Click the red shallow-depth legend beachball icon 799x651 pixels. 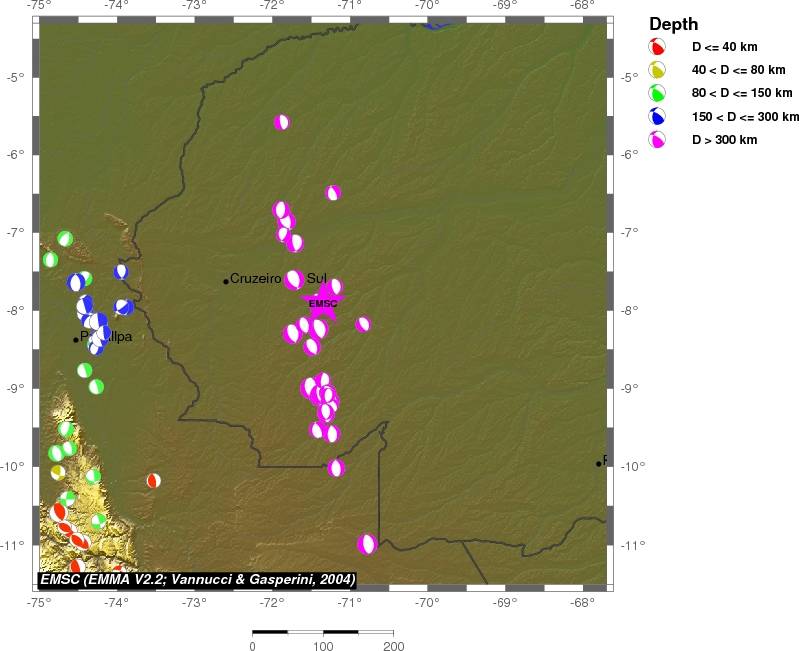coord(658,47)
